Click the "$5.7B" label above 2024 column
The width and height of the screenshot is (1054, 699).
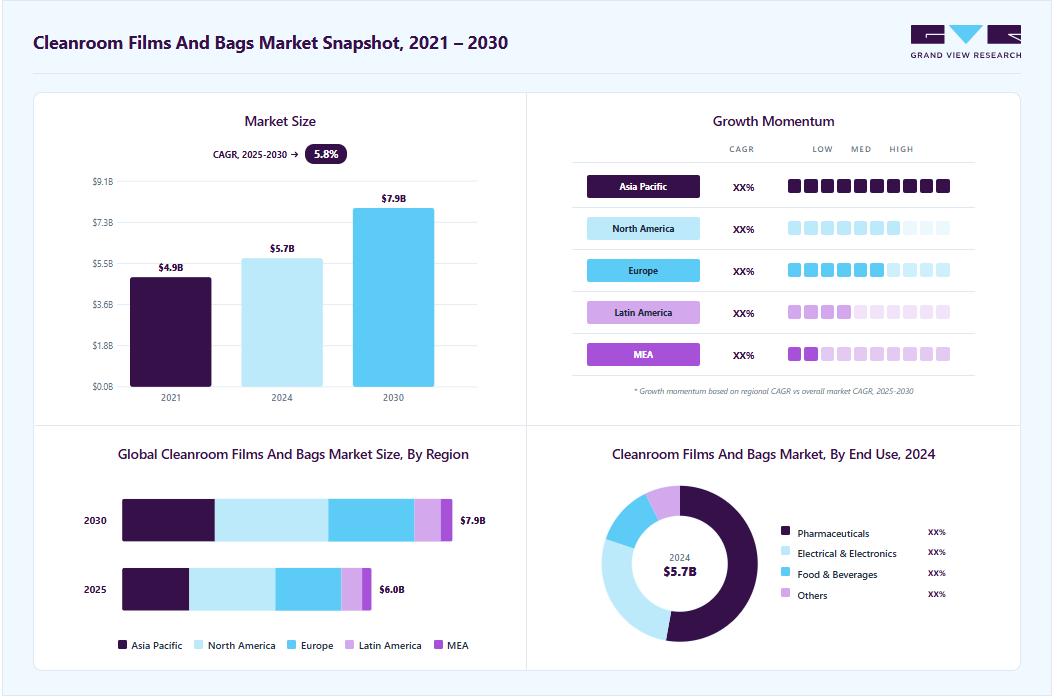tap(282, 248)
